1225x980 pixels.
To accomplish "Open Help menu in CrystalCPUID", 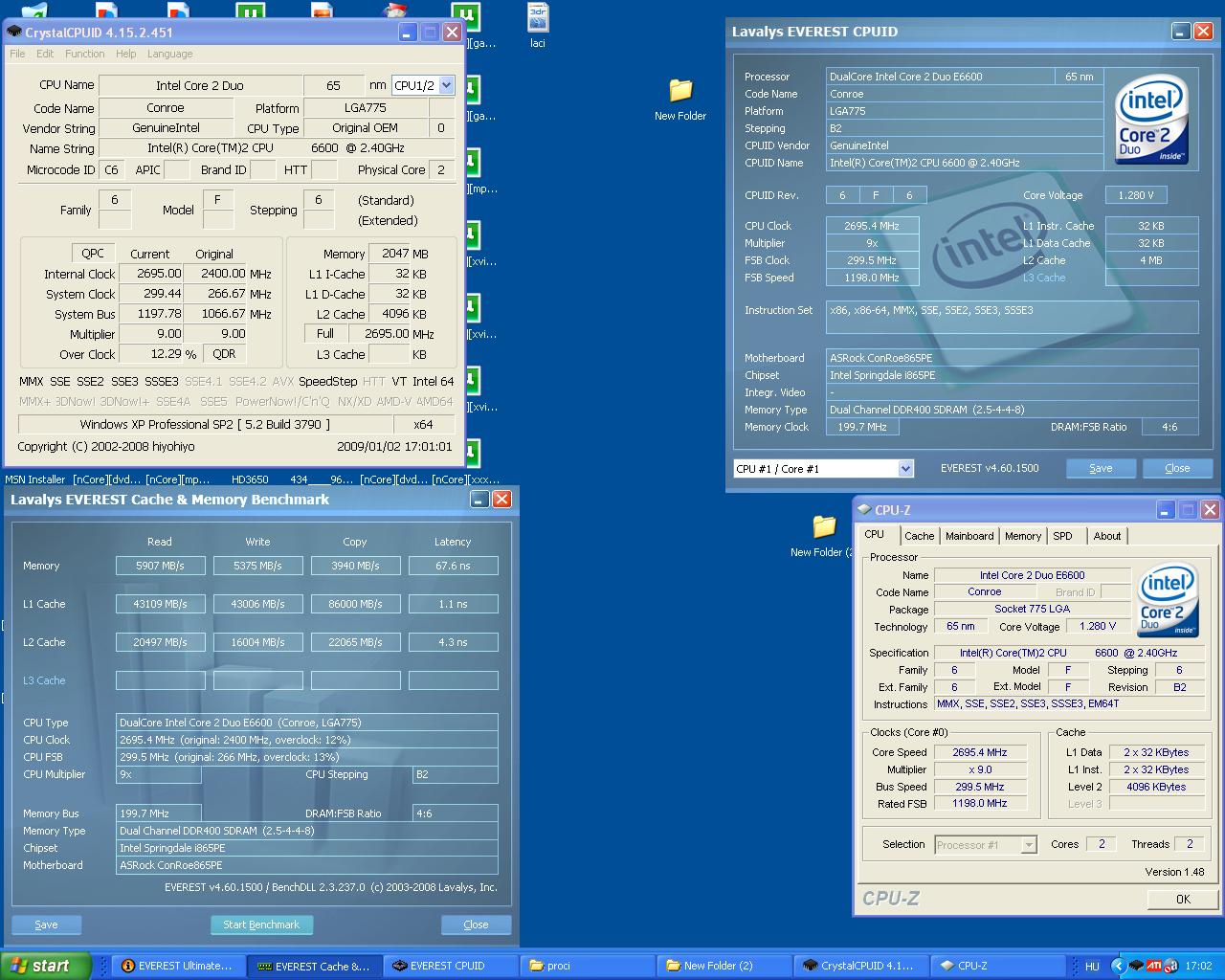I will pyautogui.click(x=126, y=54).
